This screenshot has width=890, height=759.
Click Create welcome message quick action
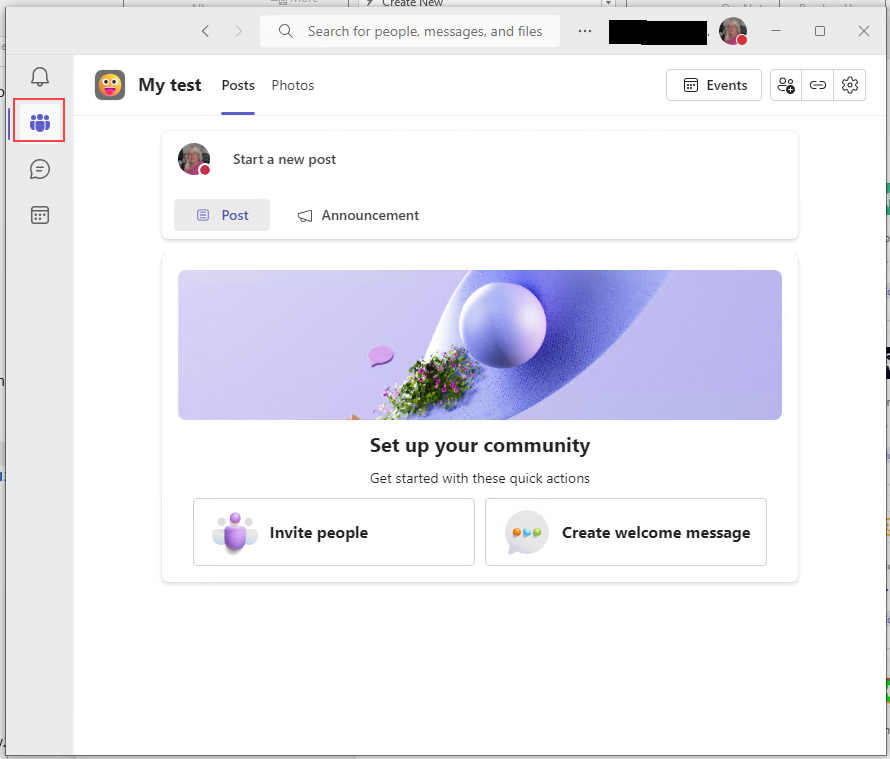625,532
